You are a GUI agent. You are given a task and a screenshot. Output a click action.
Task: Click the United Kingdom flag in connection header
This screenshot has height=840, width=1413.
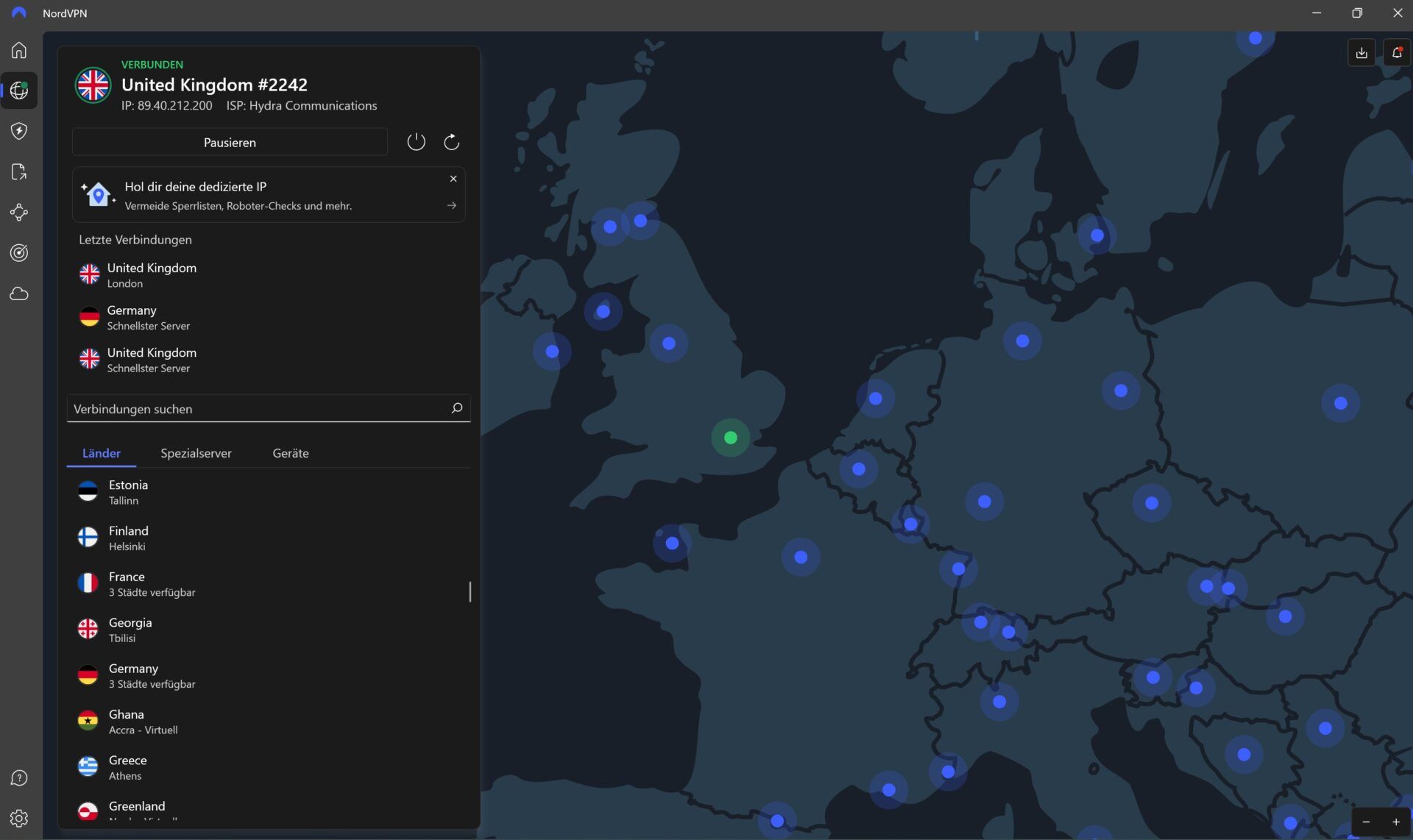tap(93, 85)
